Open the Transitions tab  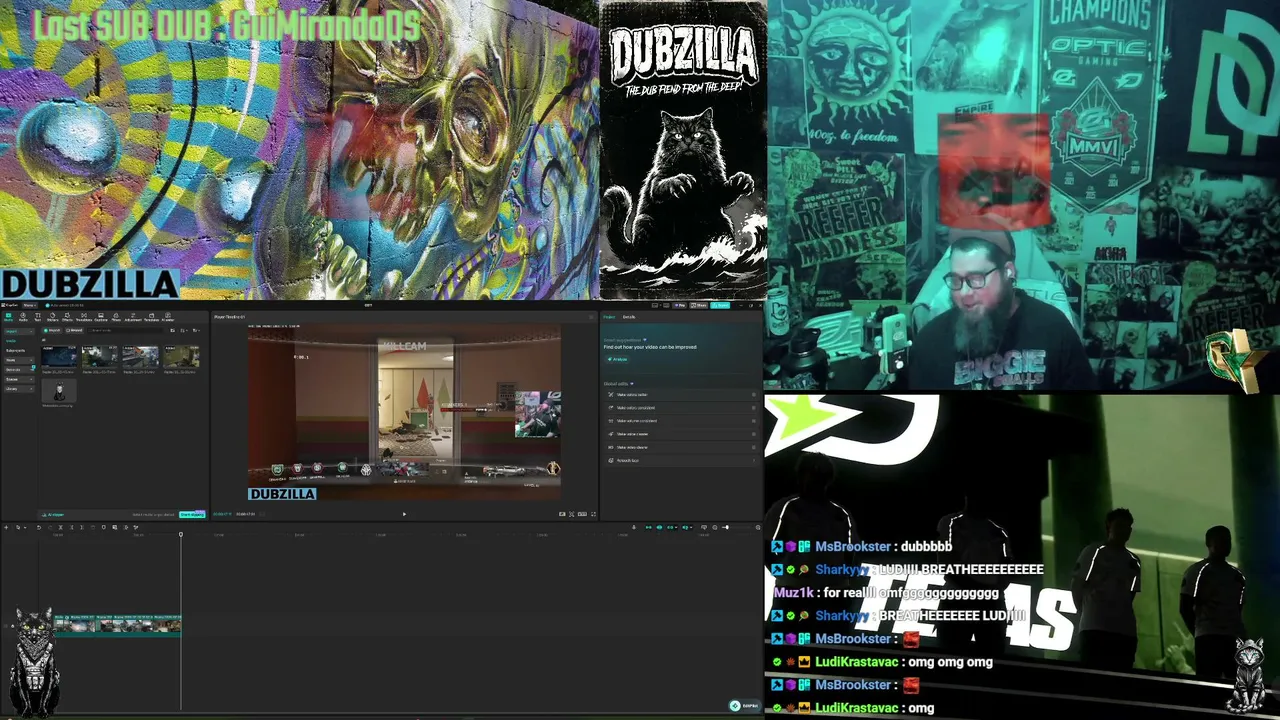tap(84, 317)
